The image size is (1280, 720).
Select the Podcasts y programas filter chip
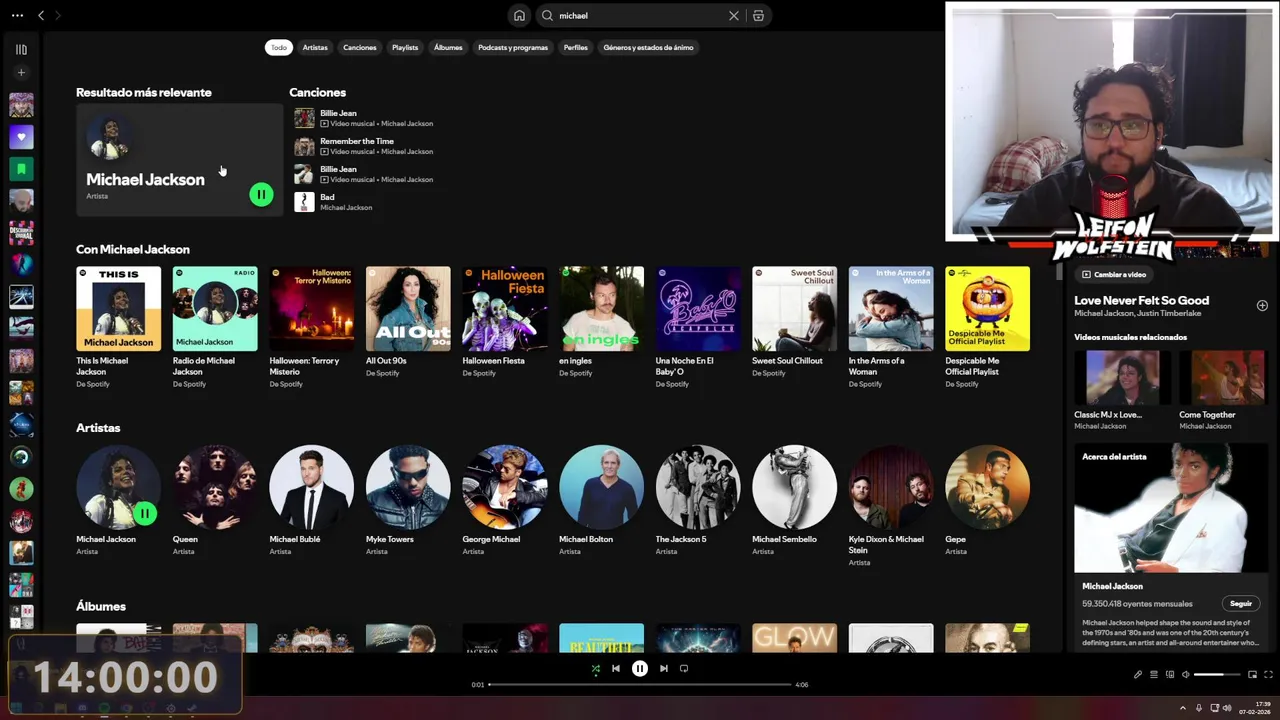pyautogui.click(x=513, y=47)
